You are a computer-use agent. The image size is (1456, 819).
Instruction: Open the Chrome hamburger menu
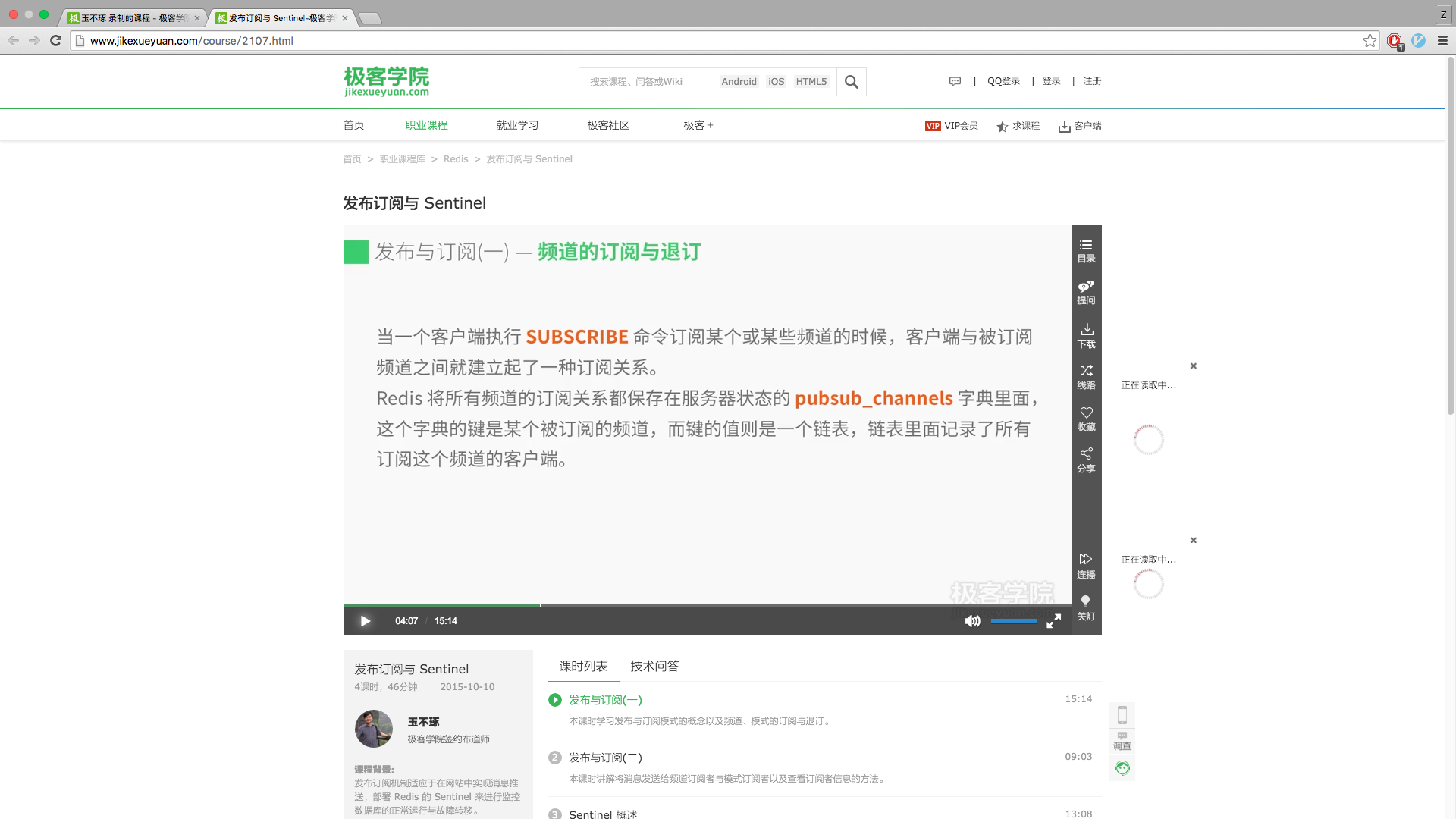[x=1442, y=41]
